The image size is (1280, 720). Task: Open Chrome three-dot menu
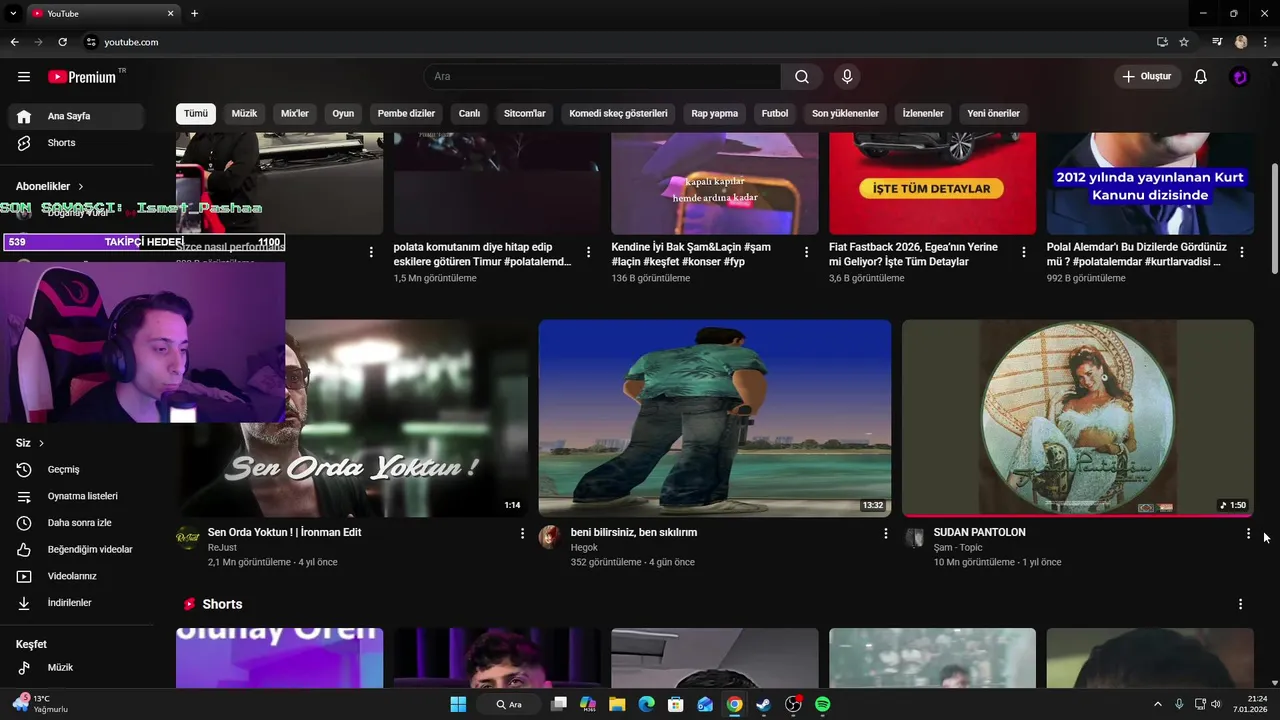point(1265,42)
